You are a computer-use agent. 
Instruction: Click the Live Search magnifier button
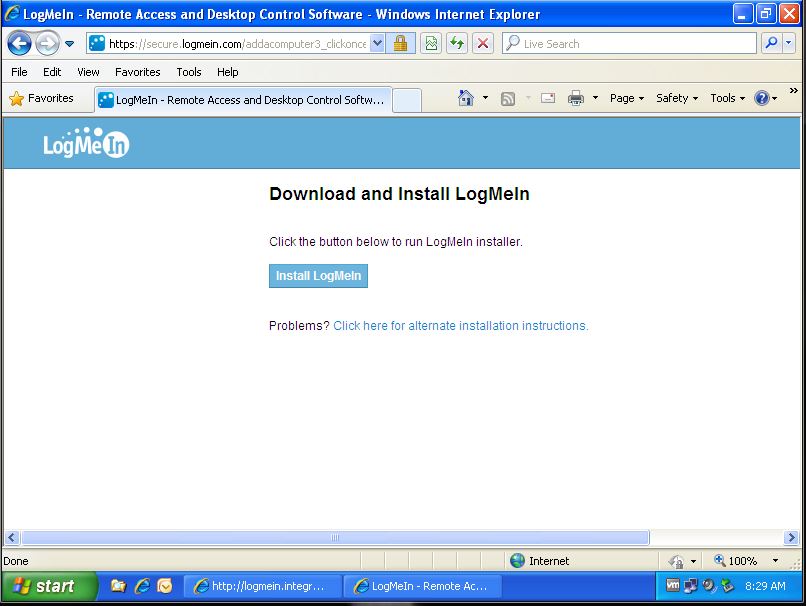pyautogui.click(x=771, y=44)
